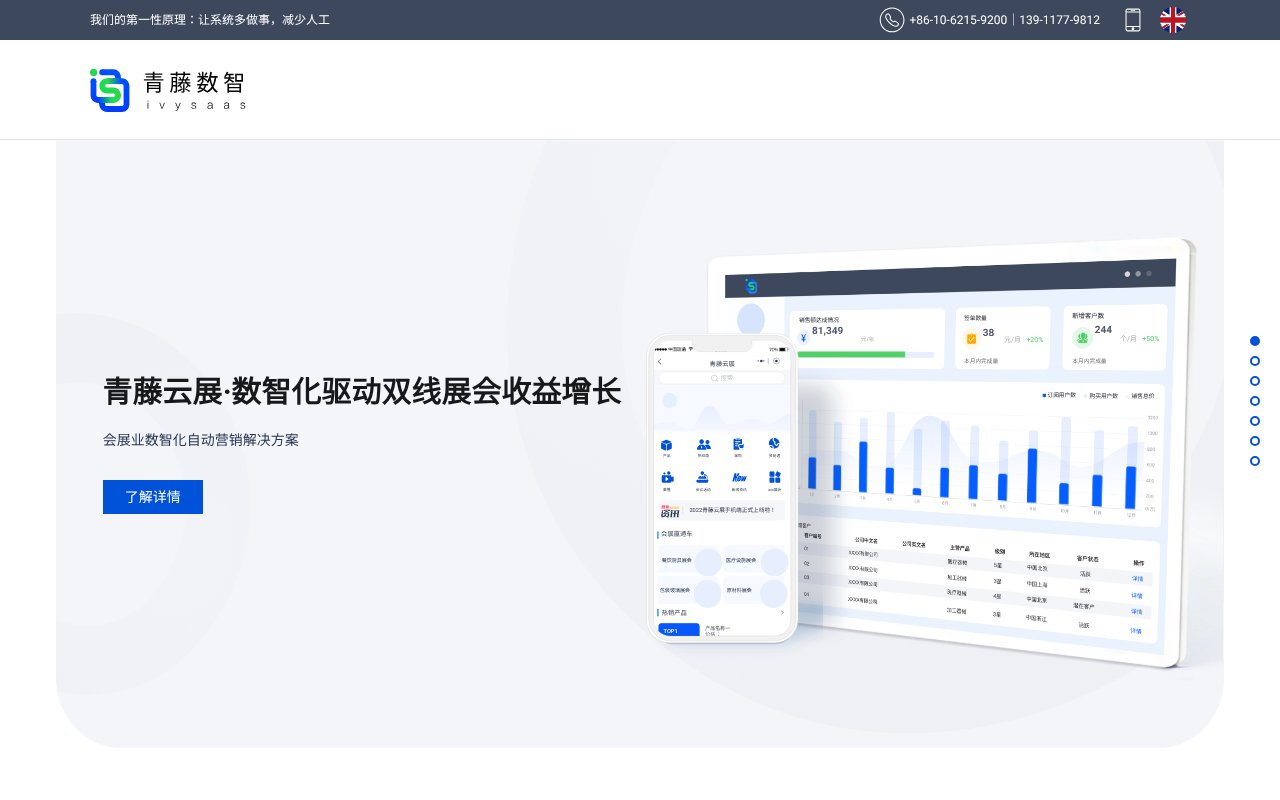
Task: Tap the New news icon in the phone app
Action: [x=740, y=477]
